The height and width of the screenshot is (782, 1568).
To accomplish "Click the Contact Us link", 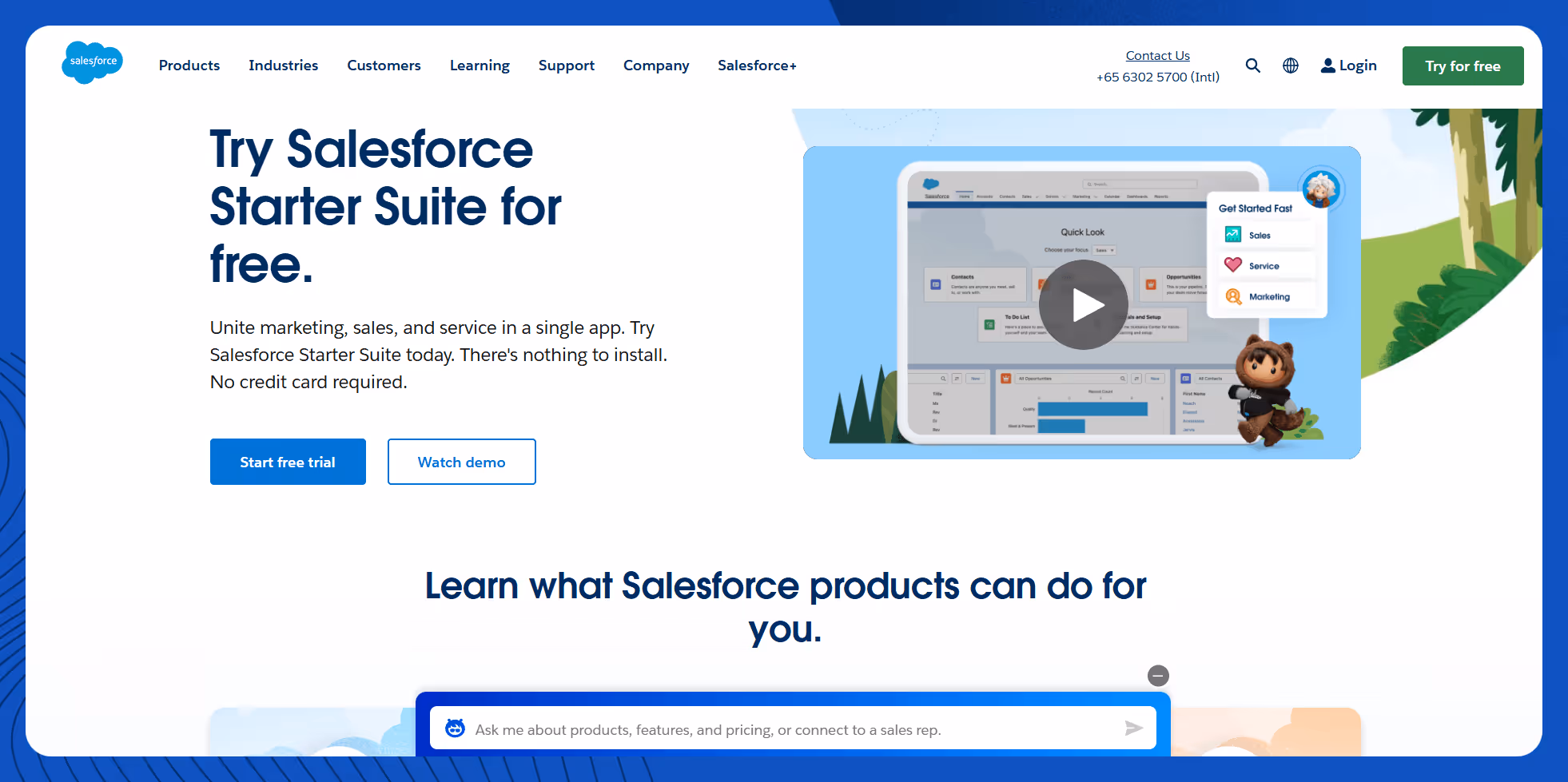I will point(1157,55).
